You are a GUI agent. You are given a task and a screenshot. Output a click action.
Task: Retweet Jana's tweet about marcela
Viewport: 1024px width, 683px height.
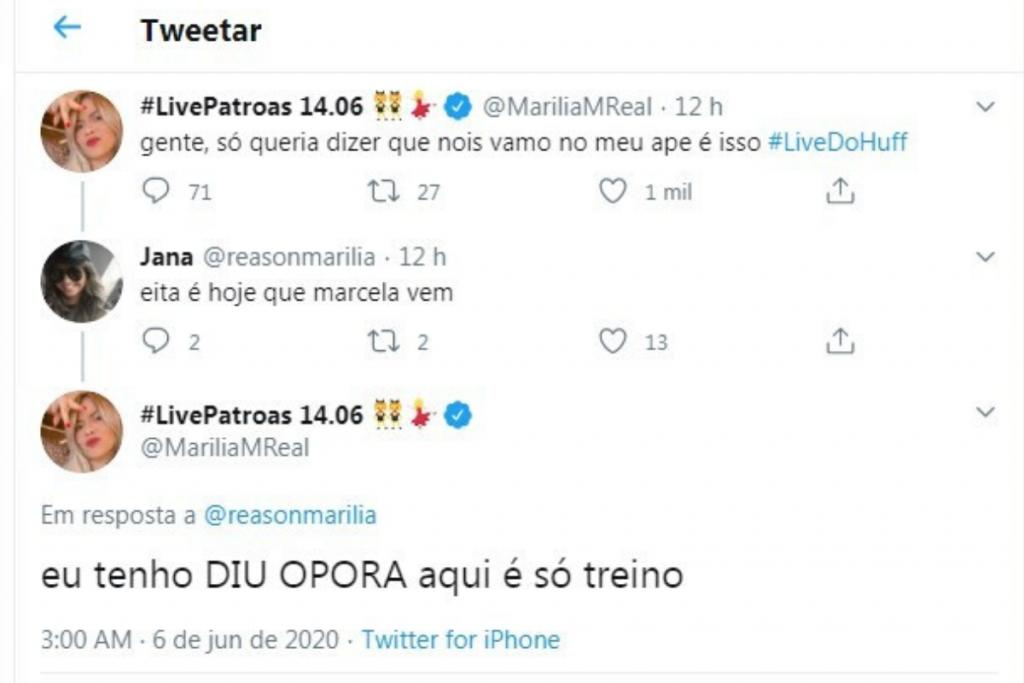coord(383,342)
